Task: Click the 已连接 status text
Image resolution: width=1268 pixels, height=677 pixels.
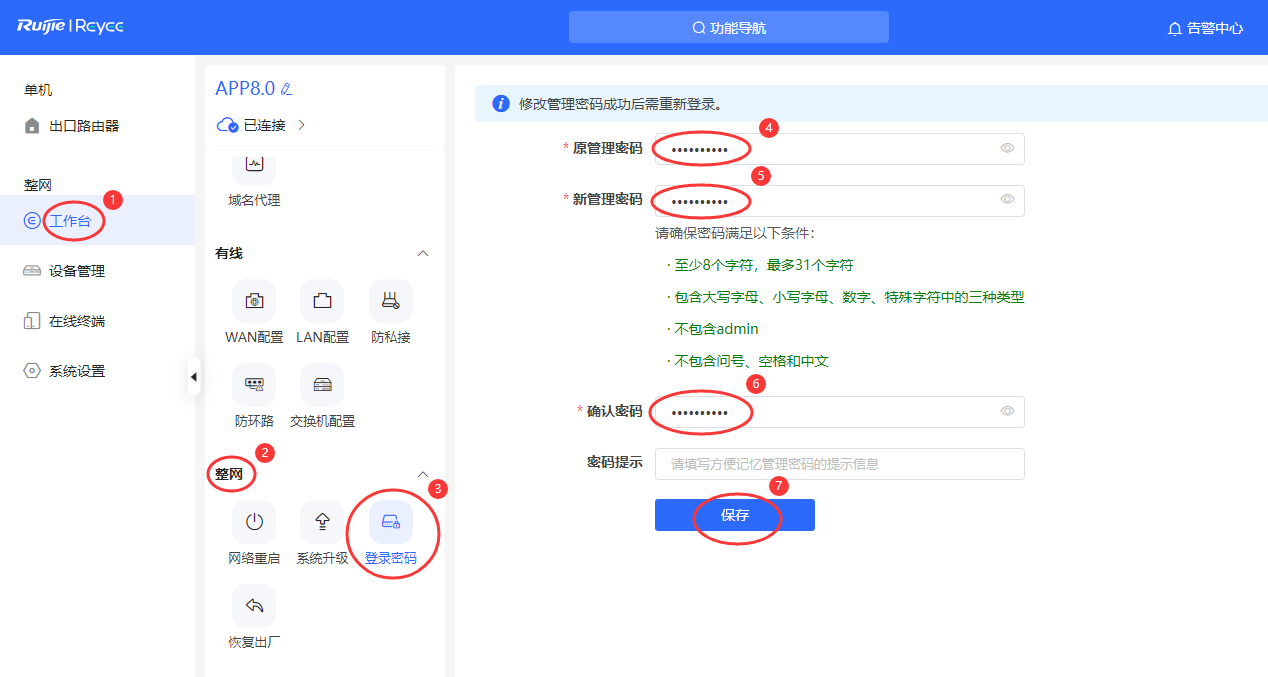Action: 265,125
